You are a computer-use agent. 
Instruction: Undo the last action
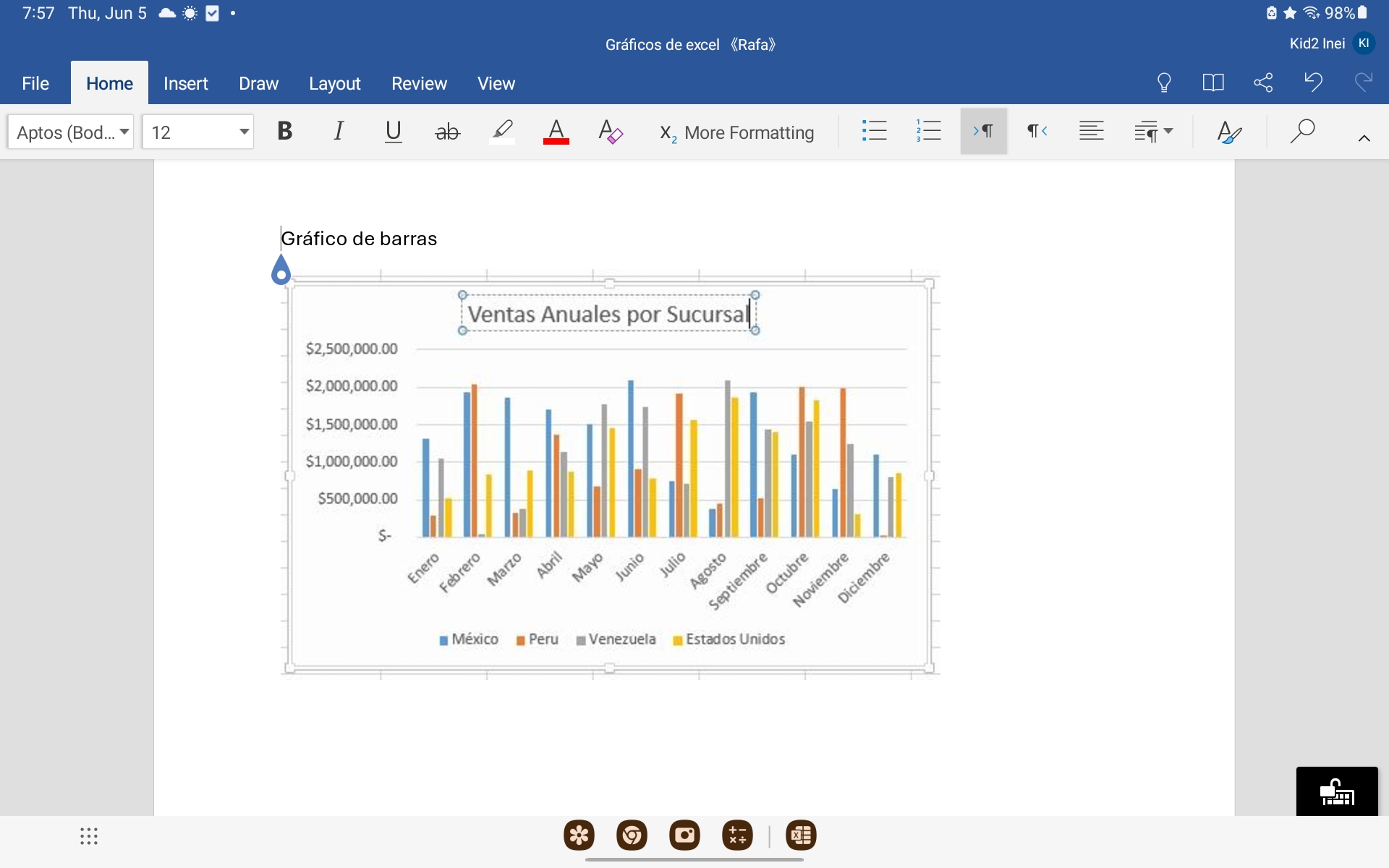(x=1313, y=82)
